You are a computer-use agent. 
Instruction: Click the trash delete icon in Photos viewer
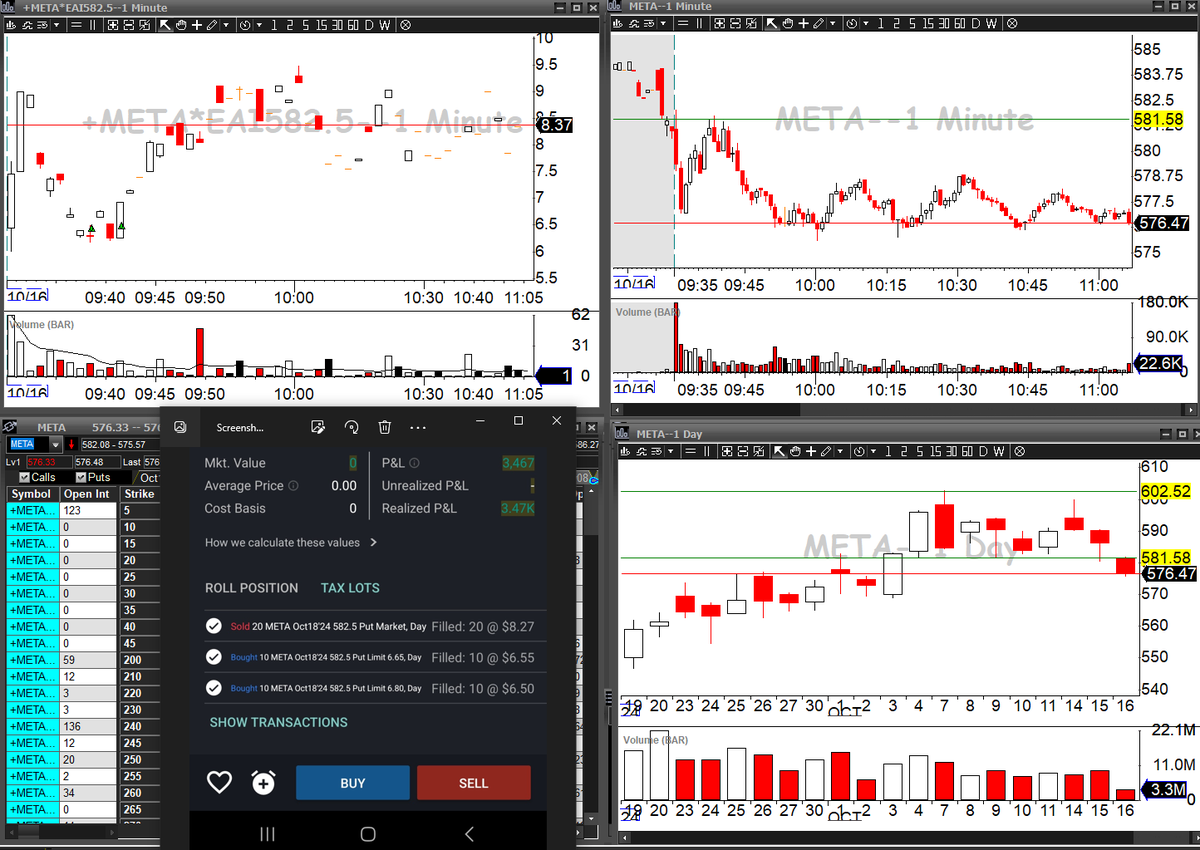pos(384,427)
